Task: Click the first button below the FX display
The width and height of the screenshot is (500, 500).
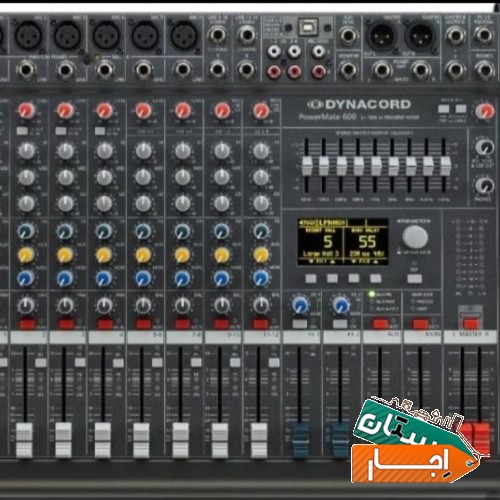Action: click(311, 278)
